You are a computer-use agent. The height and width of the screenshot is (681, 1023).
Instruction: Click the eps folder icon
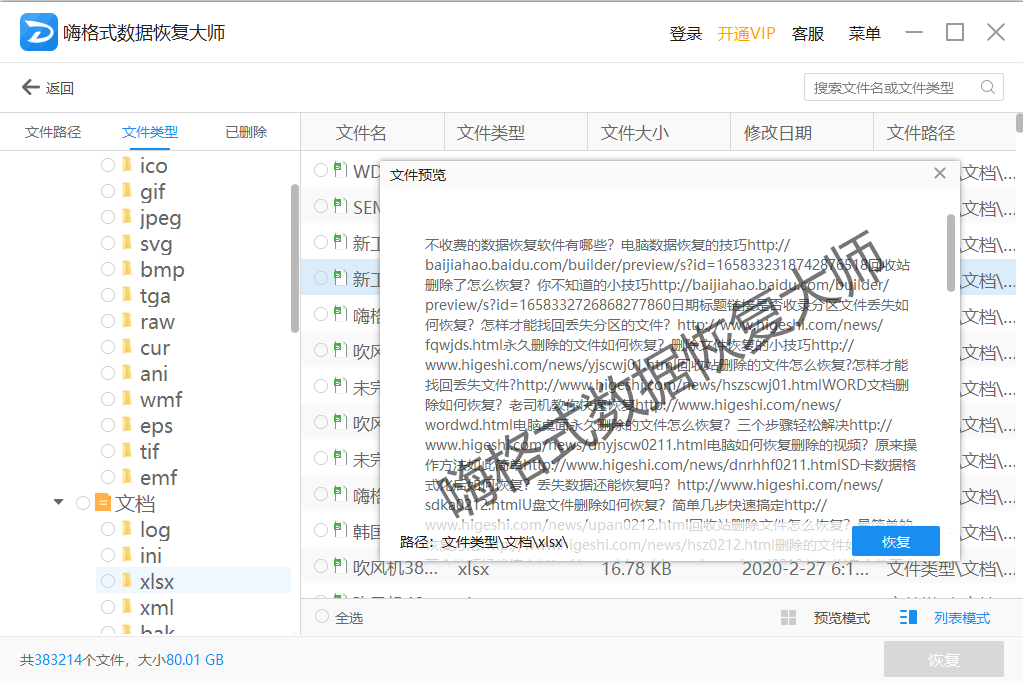pyautogui.click(x=127, y=425)
